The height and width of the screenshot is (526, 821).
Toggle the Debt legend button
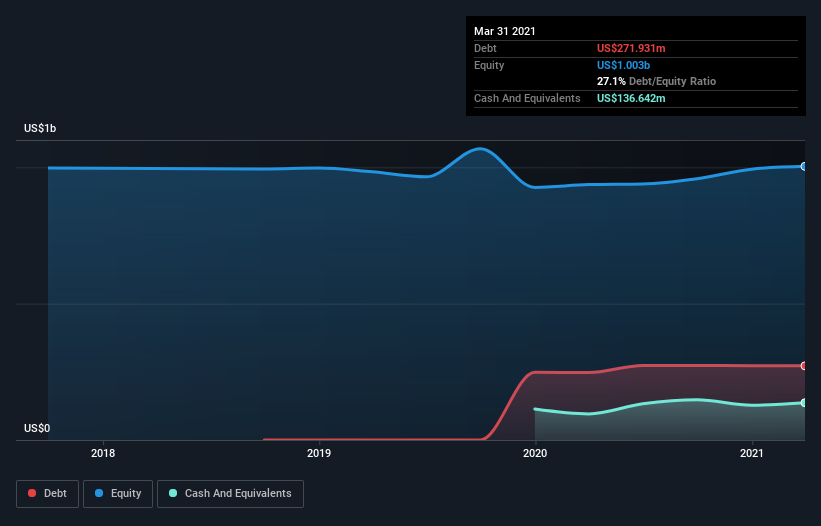(48, 494)
